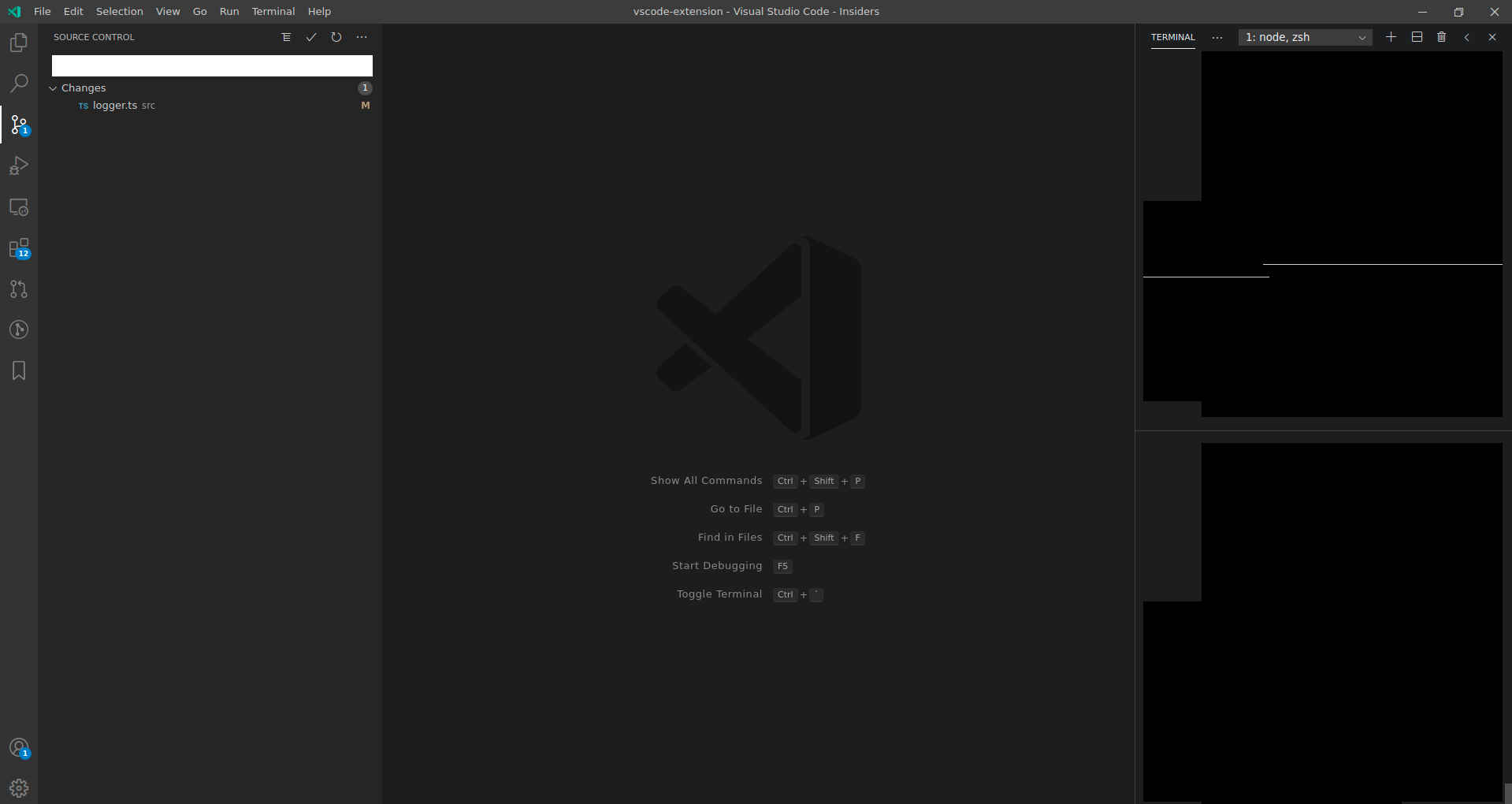Commit changes with the checkmark icon
1512x804 pixels.
pyautogui.click(x=311, y=37)
